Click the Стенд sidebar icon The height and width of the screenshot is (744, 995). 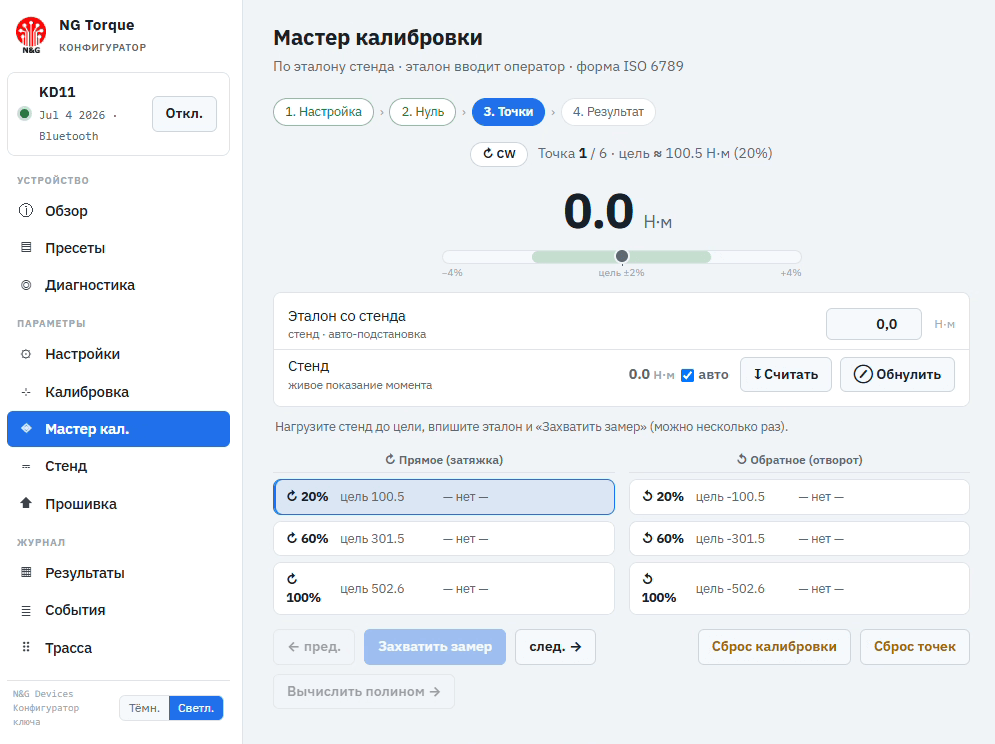coord(26,466)
